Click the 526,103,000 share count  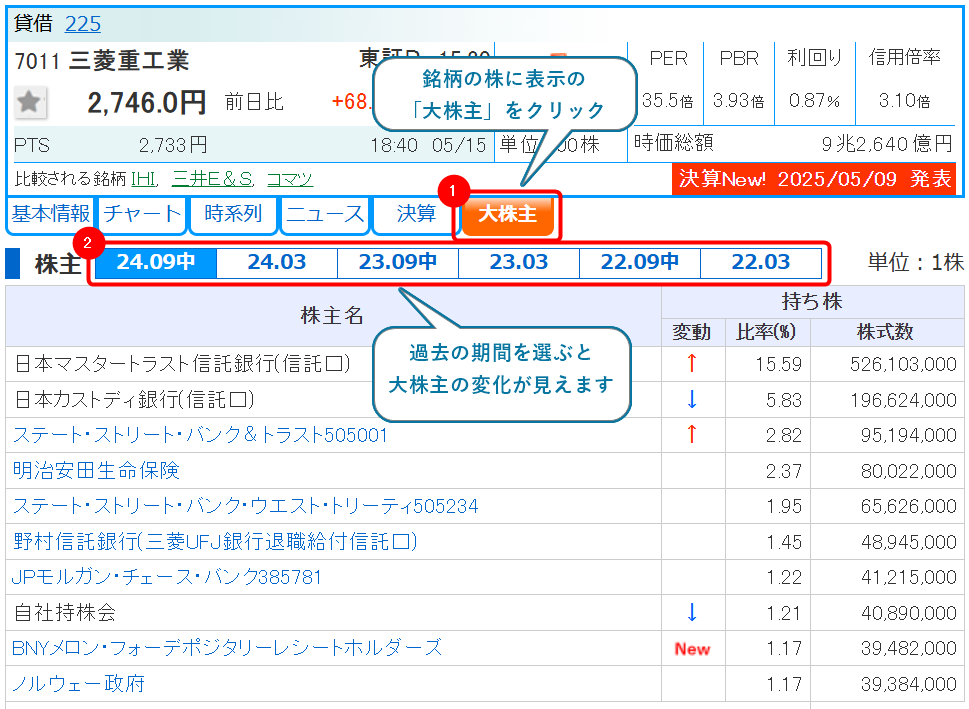(x=903, y=365)
